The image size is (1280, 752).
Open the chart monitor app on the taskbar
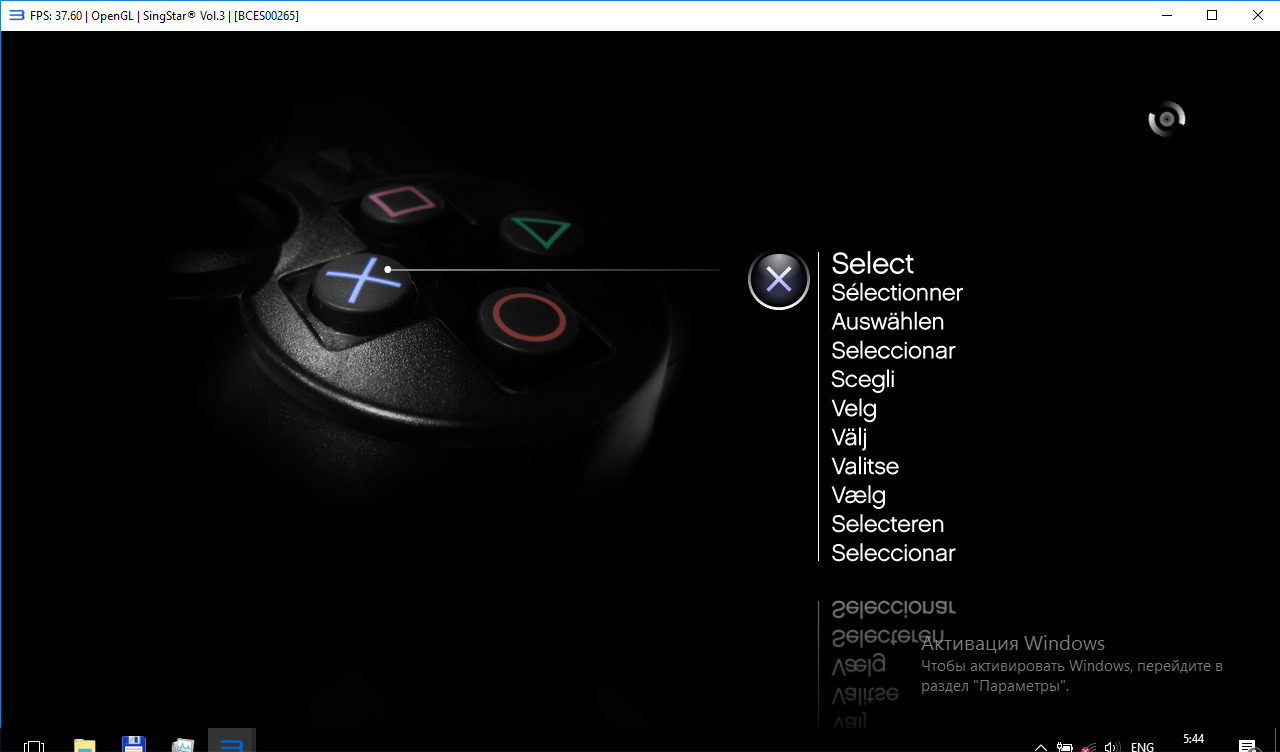coord(182,745)
